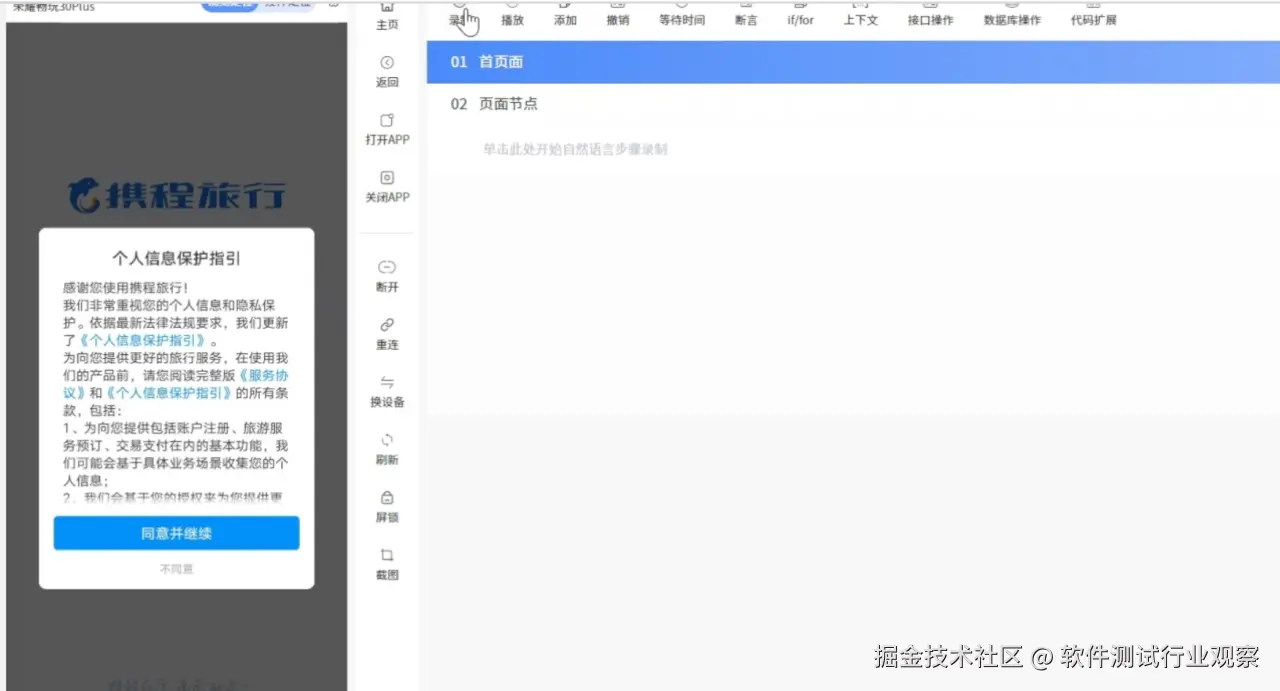
Task: Click the 等待时间 wait time toolbar button
Action: 682,14
